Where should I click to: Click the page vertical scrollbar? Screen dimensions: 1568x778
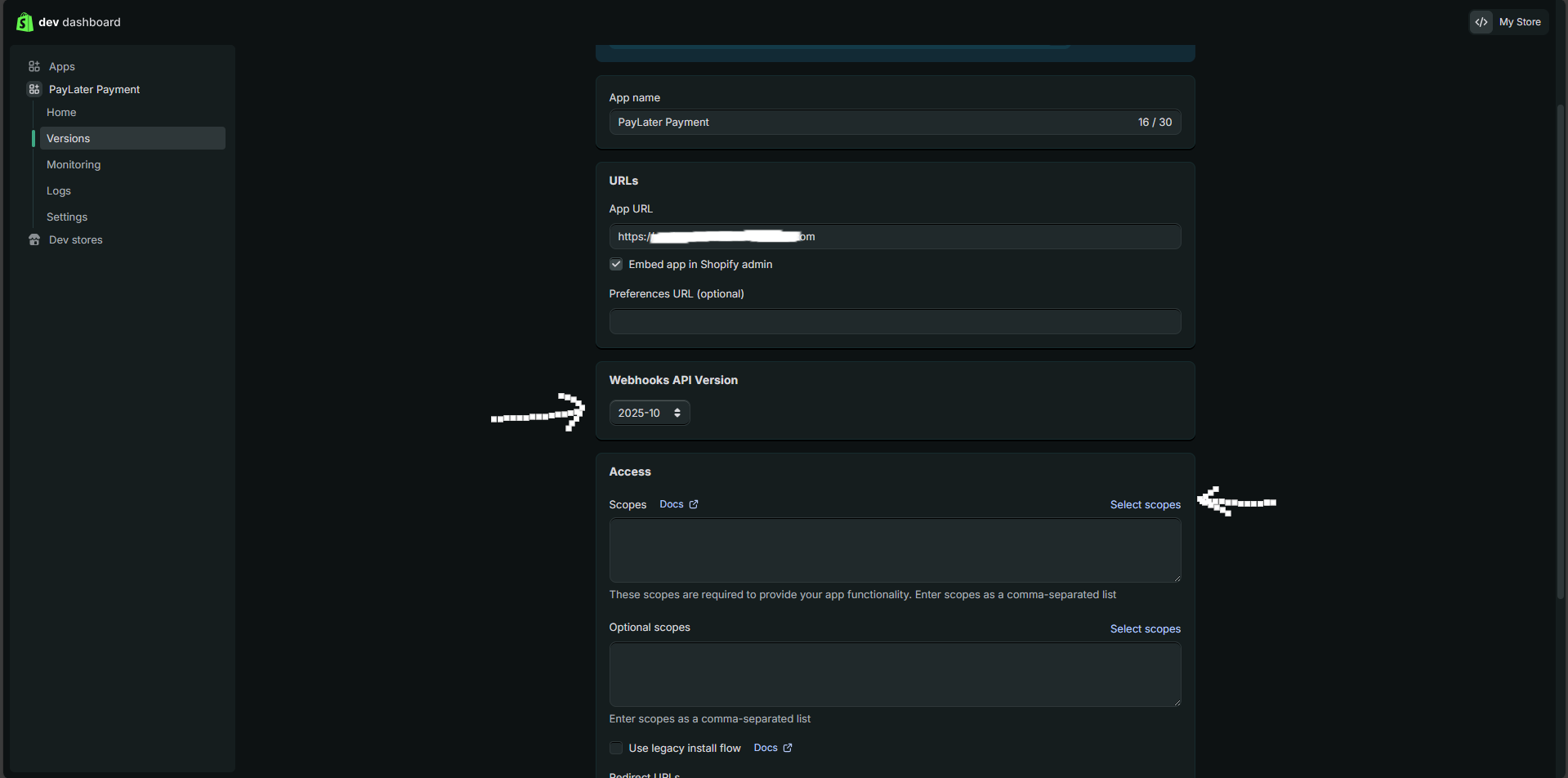point(1561,351)
